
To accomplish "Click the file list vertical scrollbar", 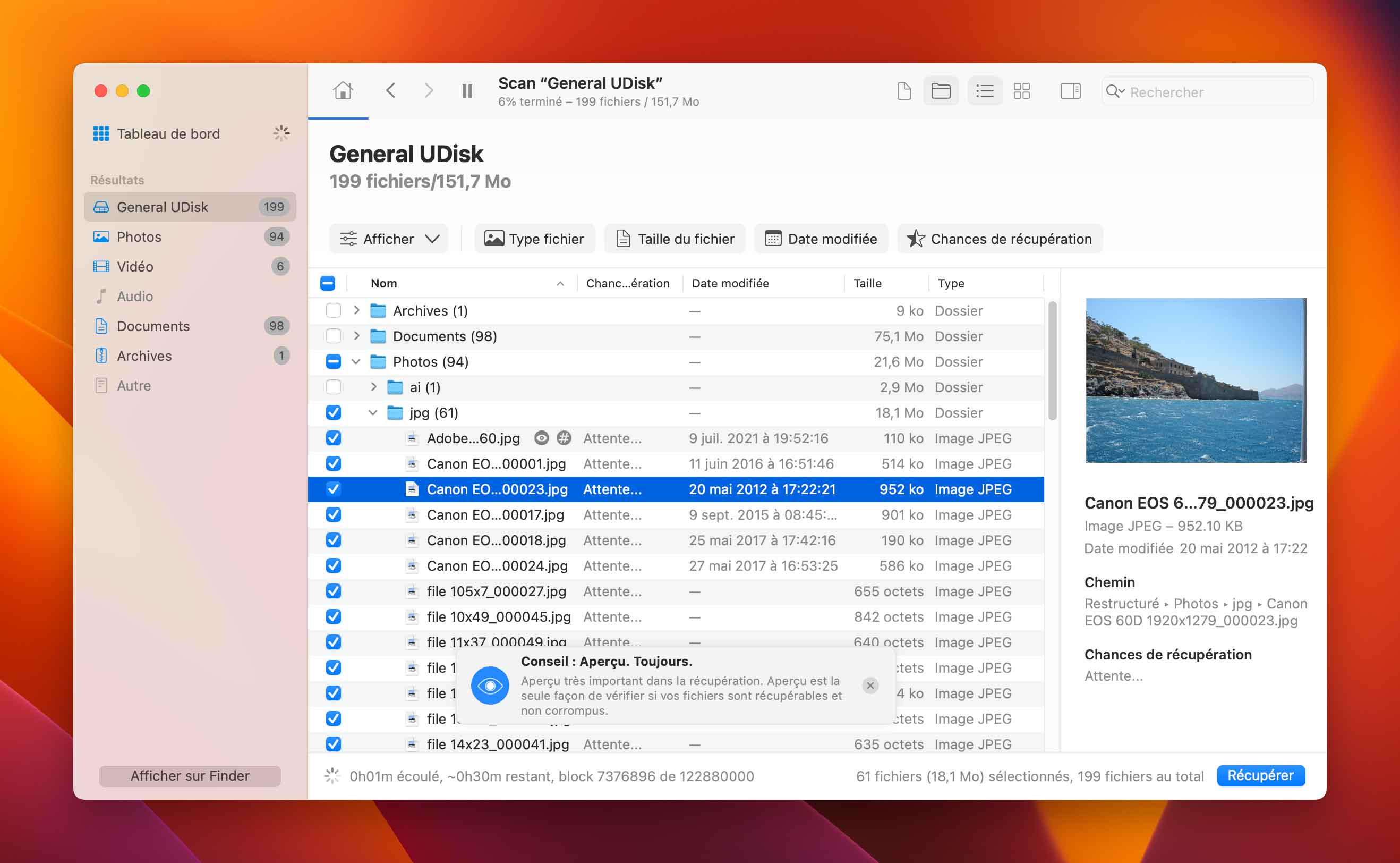I will click(1052, 361).
